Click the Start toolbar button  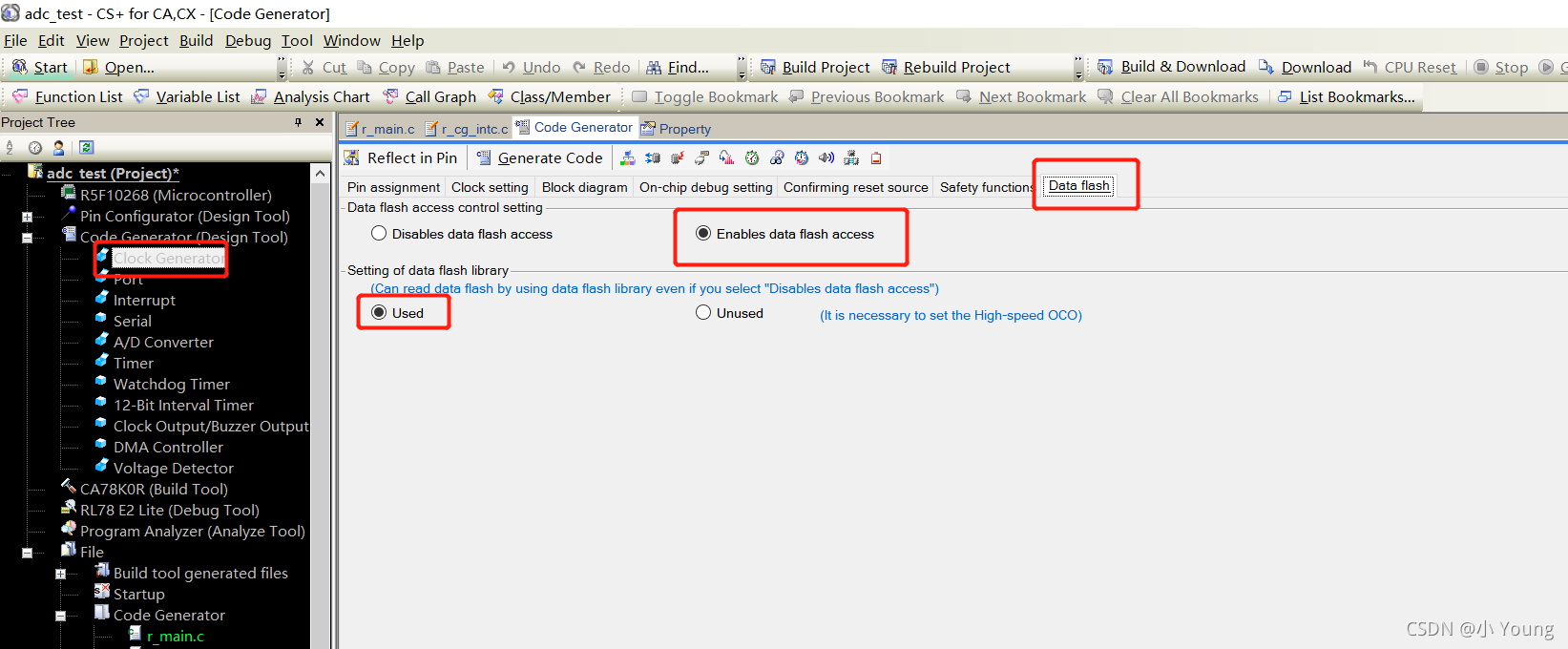pos(40,67)
